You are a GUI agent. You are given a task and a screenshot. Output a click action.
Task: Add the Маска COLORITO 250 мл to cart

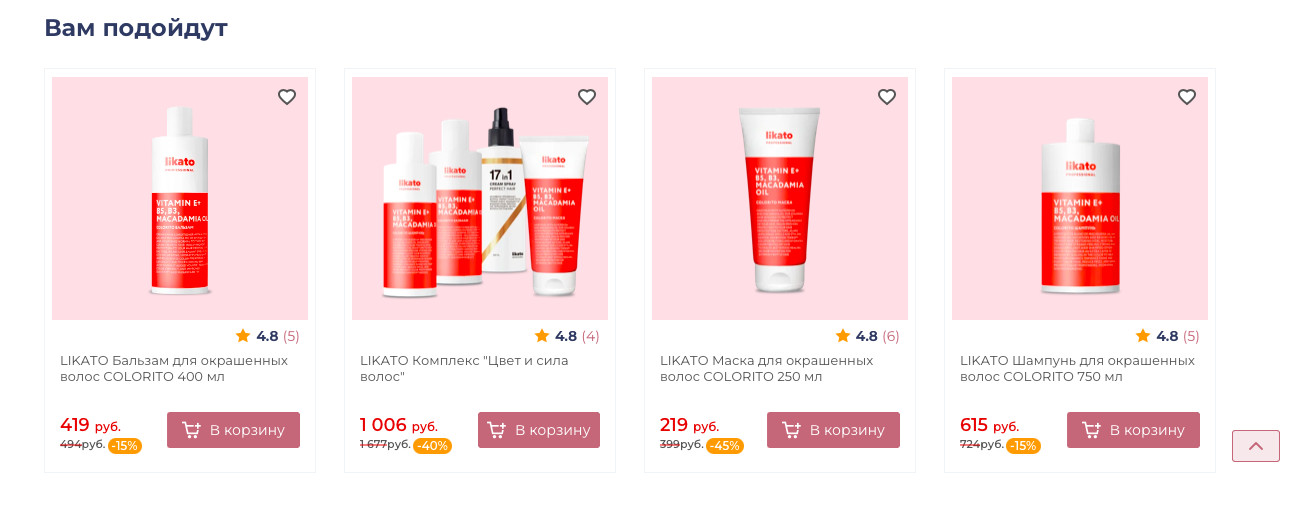click(x=833, y=430)
